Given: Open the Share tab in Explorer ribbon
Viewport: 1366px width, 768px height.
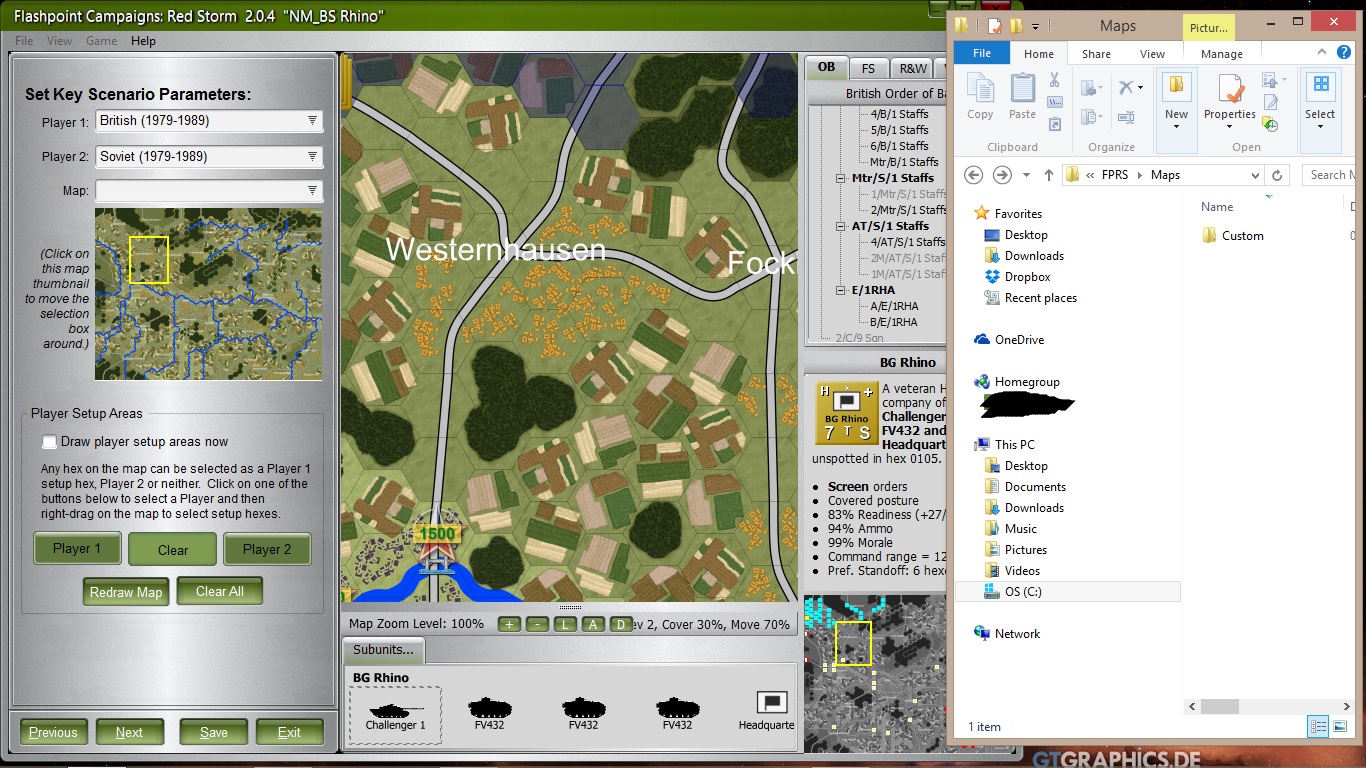Looking at the screenshot, I should point(1096,54).
